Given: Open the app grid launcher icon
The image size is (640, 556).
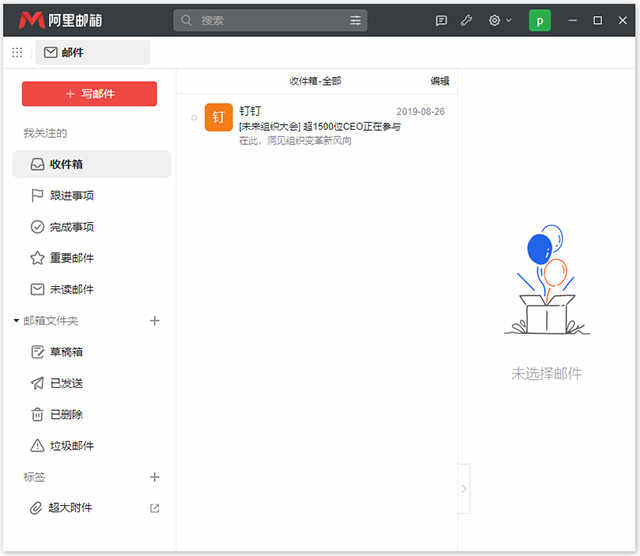Looking at the screenshot, I should click(17, 52).
